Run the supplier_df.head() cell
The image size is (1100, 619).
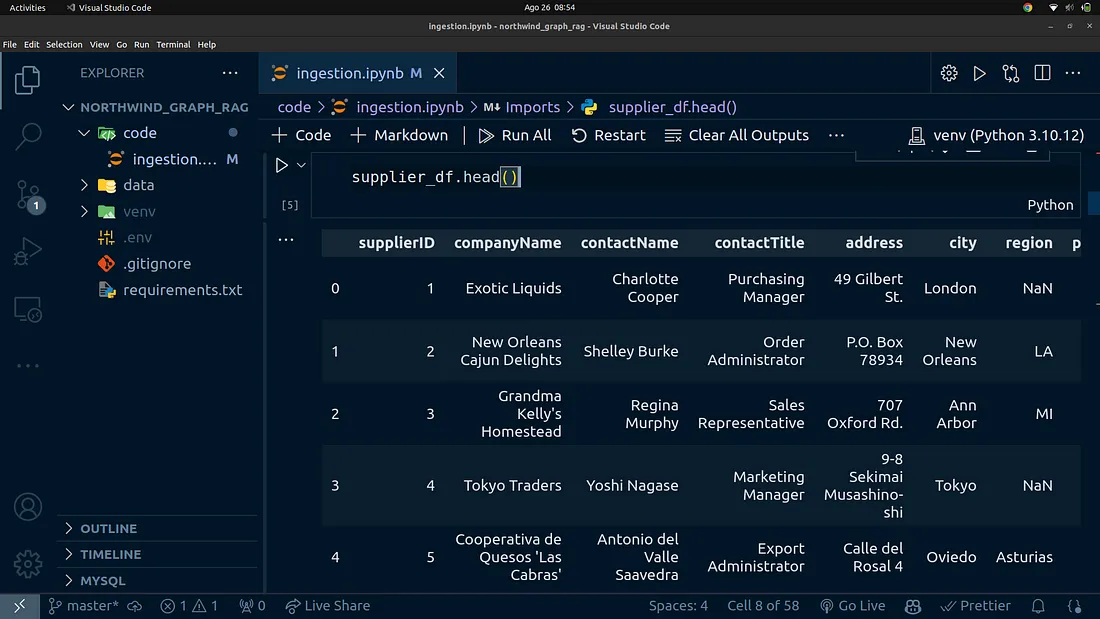[281, 165]
